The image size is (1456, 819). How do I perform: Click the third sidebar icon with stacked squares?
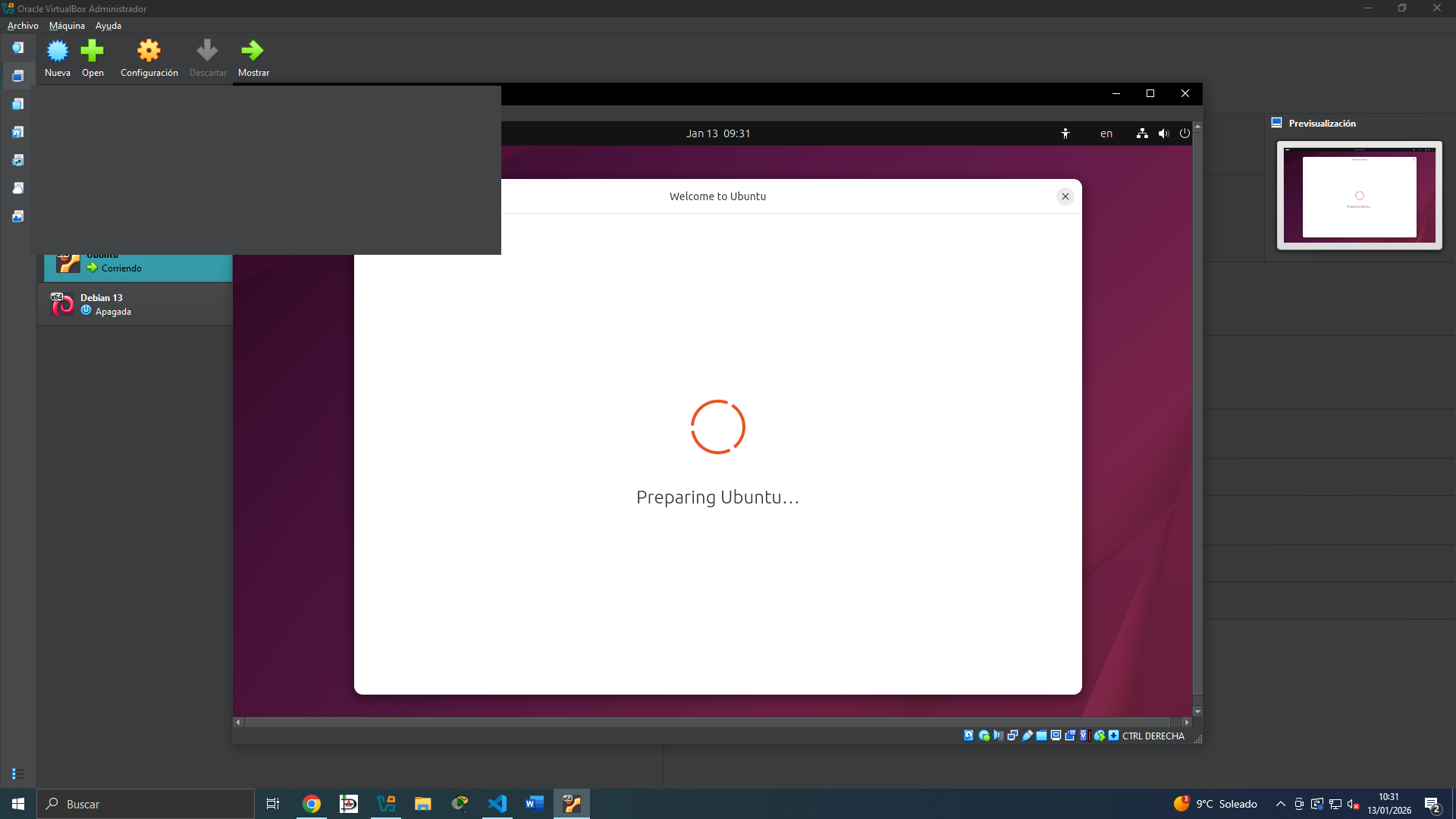coord(17,104)
